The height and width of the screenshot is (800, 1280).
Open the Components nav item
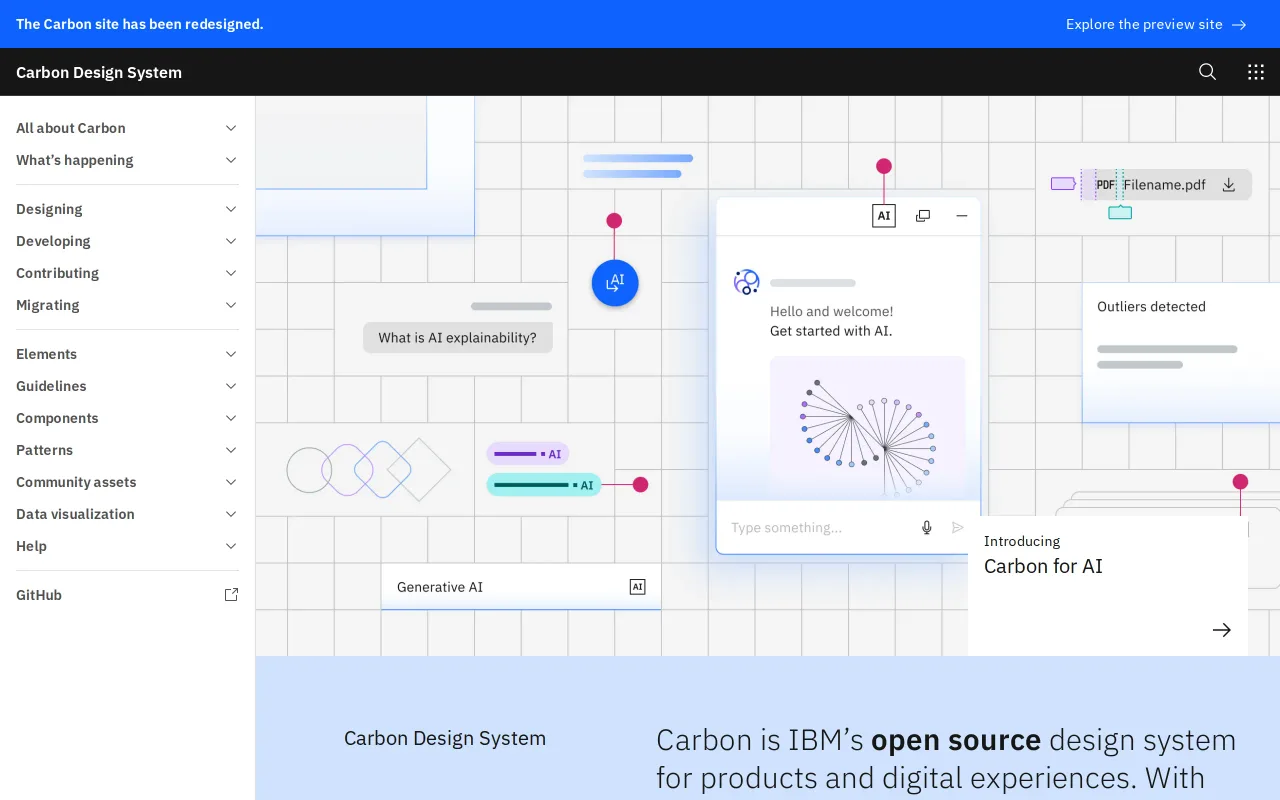128,418
